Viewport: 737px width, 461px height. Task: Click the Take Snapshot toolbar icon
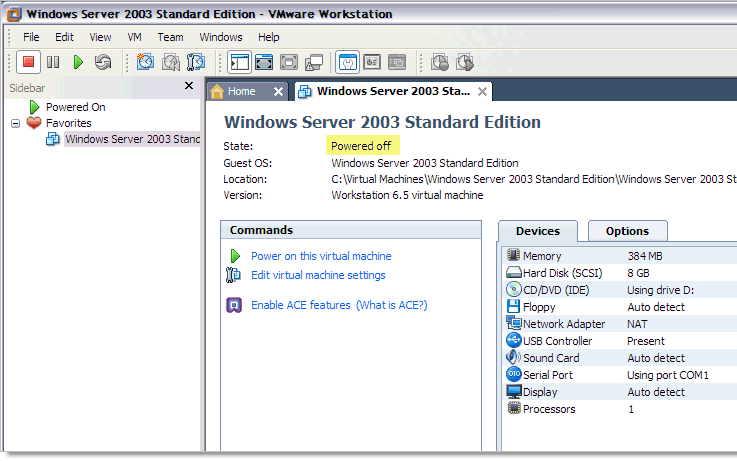click(x=145, y=62)
